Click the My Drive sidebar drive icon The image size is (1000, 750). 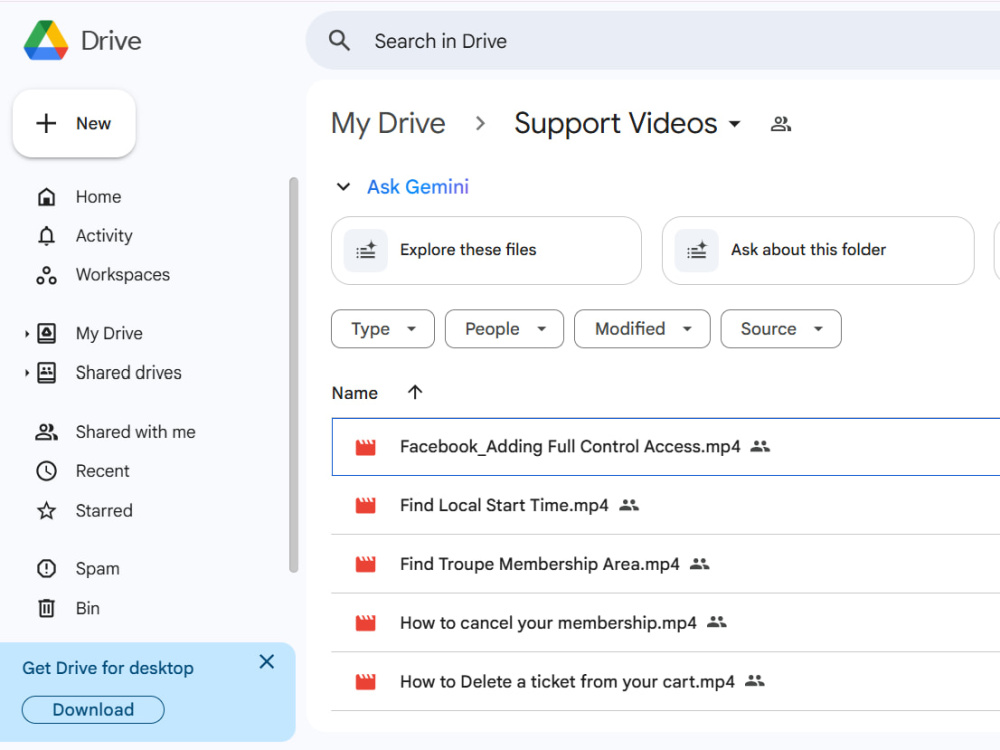coord(47,334)
